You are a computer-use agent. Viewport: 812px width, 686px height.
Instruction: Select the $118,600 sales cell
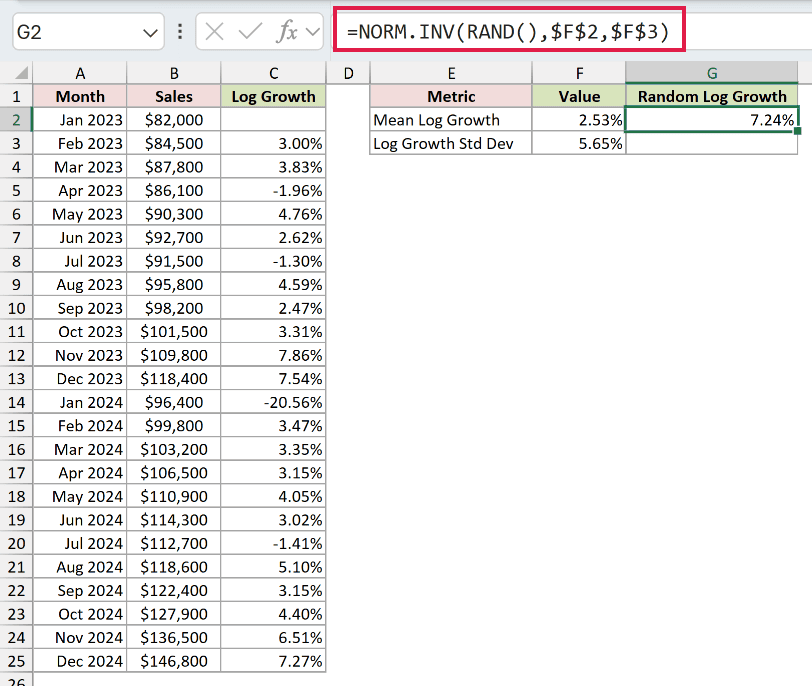click(174, 567)
